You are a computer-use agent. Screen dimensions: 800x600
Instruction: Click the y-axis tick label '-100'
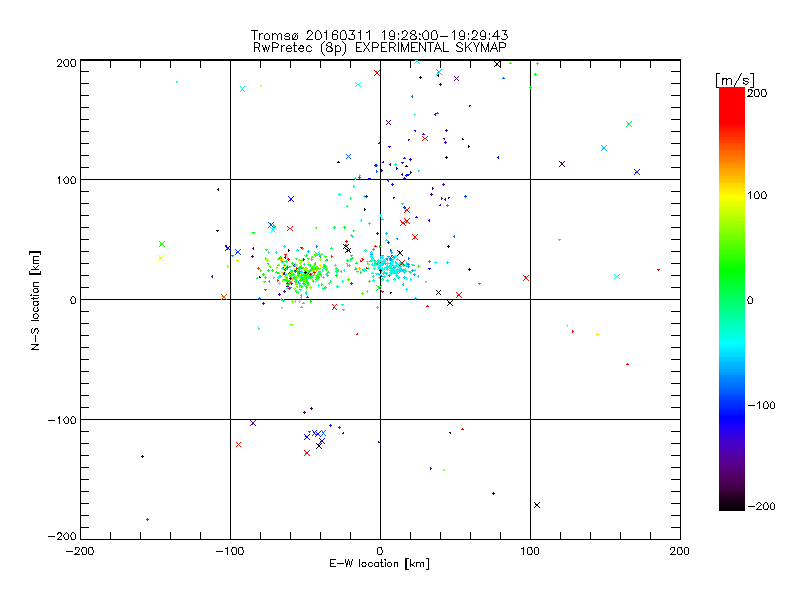tap(62, 420)
